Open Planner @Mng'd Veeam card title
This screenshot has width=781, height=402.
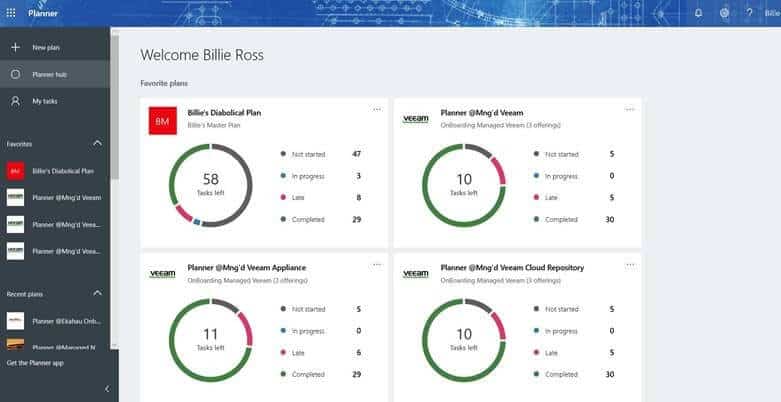pyautogui.click(x=482, y=113)
